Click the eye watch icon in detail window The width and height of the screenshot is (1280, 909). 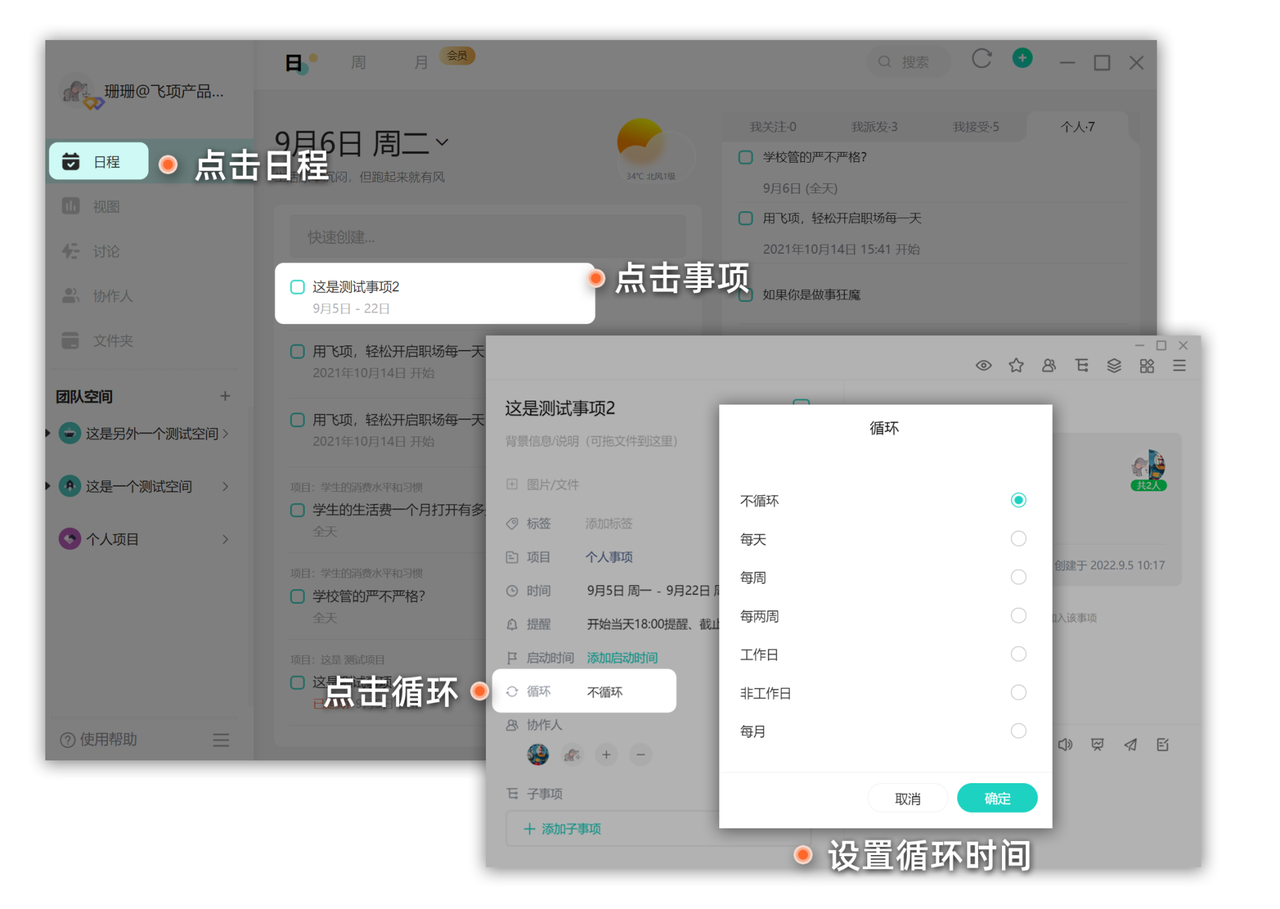(x=983, y=366)
